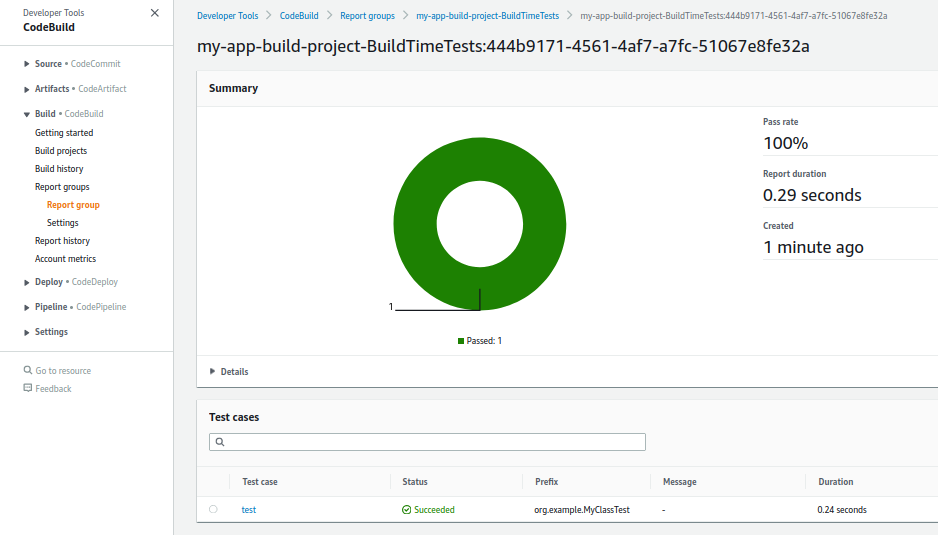The height and width of the screenshot is (535, 938).
Task: Expand the Pipeline CodePipeline section
Action: (x=27, y=307)
